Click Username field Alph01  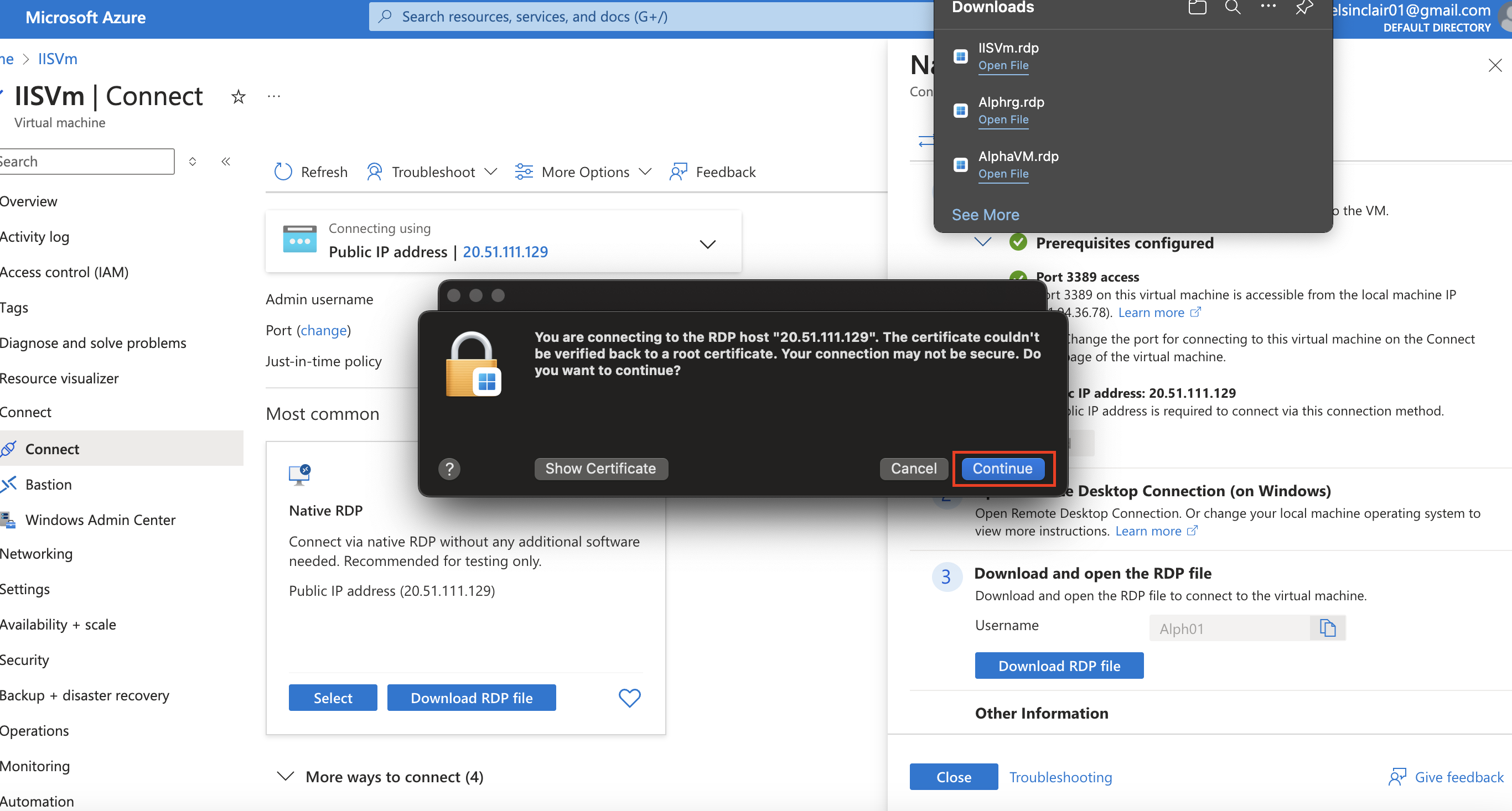click(1229, 628)
